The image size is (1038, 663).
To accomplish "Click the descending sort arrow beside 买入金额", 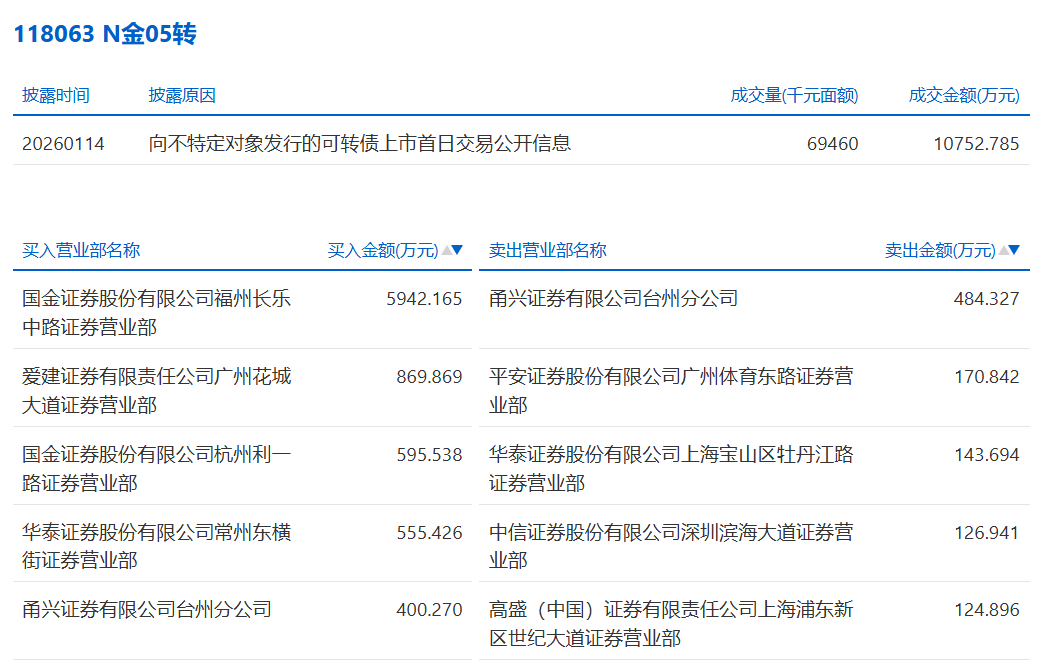I will point(458,250).
